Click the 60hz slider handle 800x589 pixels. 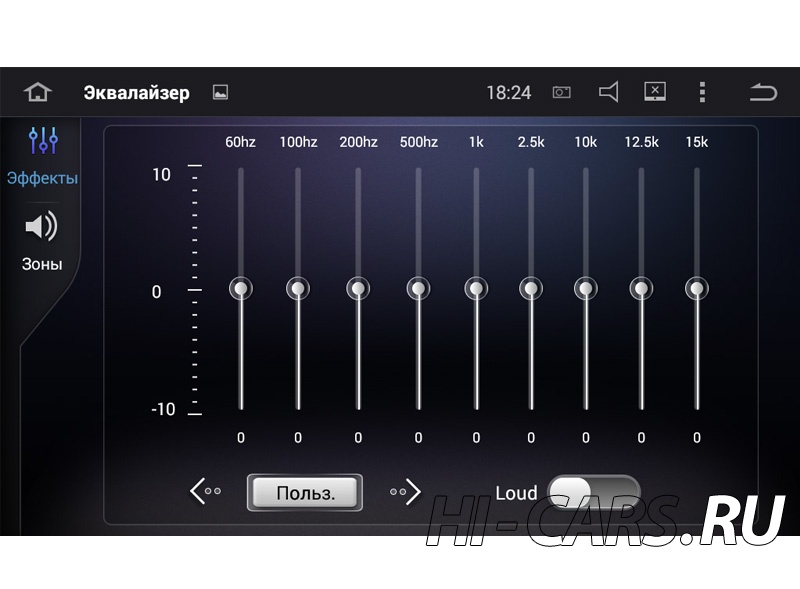241,289
